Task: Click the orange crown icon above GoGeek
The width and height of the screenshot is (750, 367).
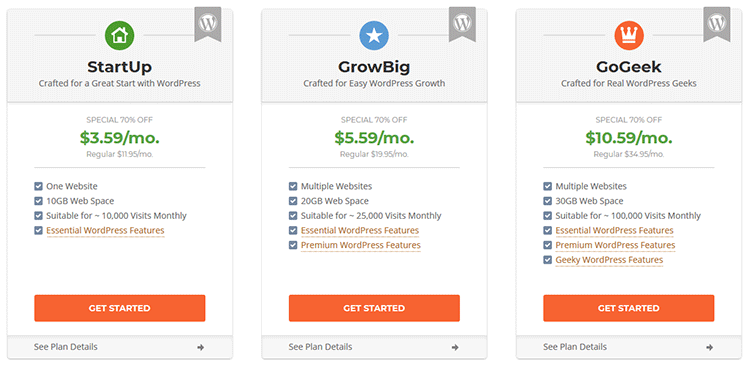Action: 629,35
